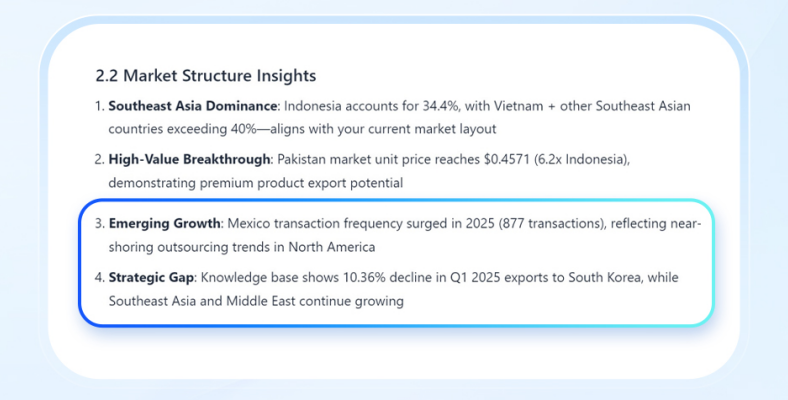Click the "2.2 Market Structure Insights" heading

pyautogui.click(x=206, y=76)
